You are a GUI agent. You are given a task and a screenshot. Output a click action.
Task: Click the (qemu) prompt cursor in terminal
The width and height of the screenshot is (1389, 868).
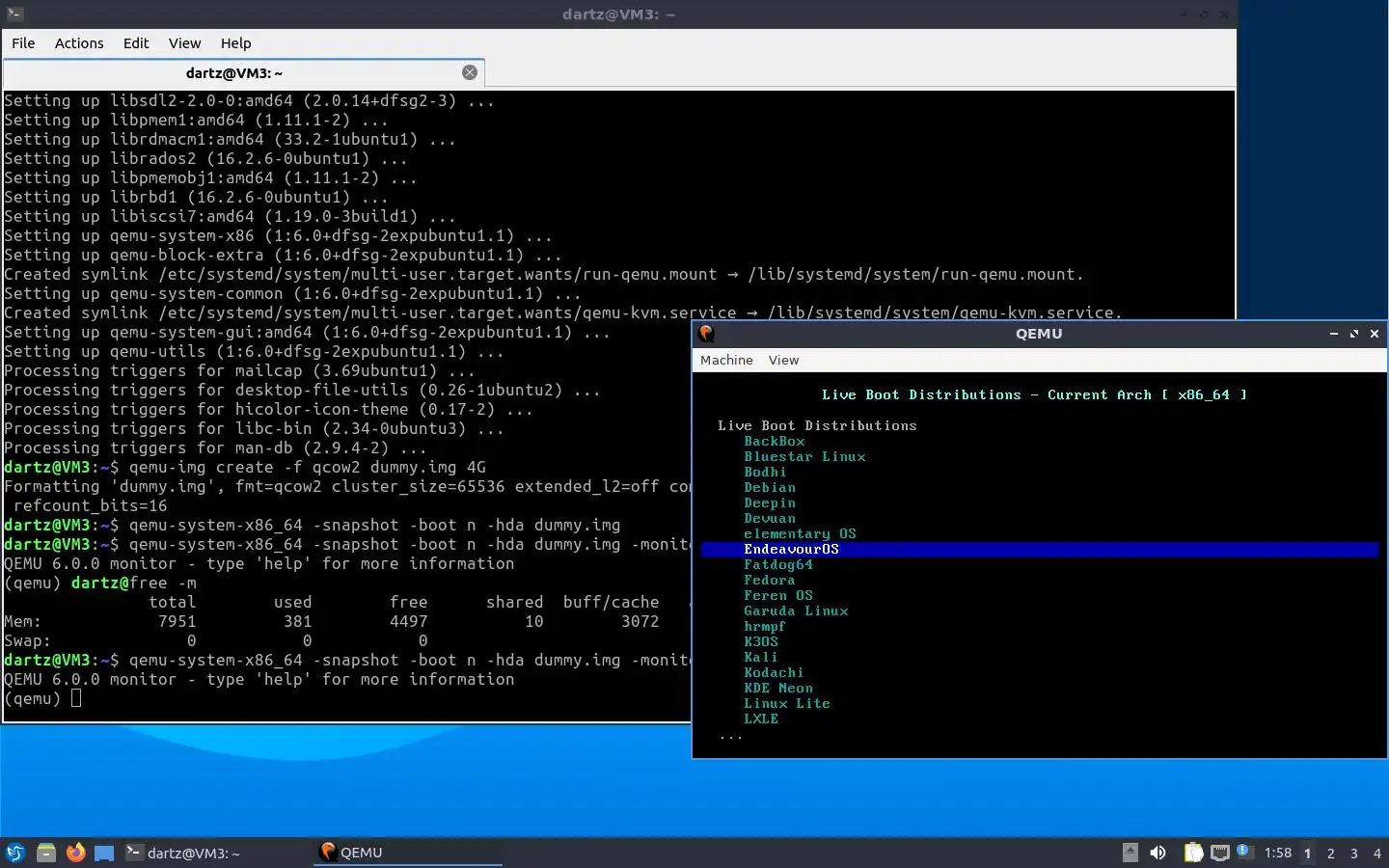tap(76, 698)
